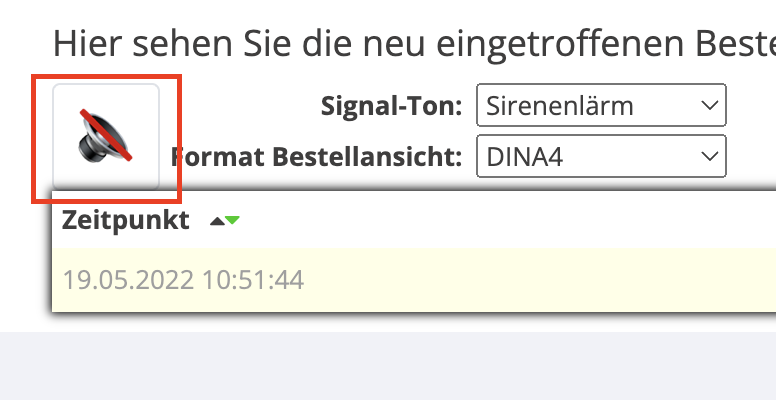Click the chevron in the Sirenenlärm box
This screenshot has height=400, width=776.
pyautogui.click(x=710, y=105)
